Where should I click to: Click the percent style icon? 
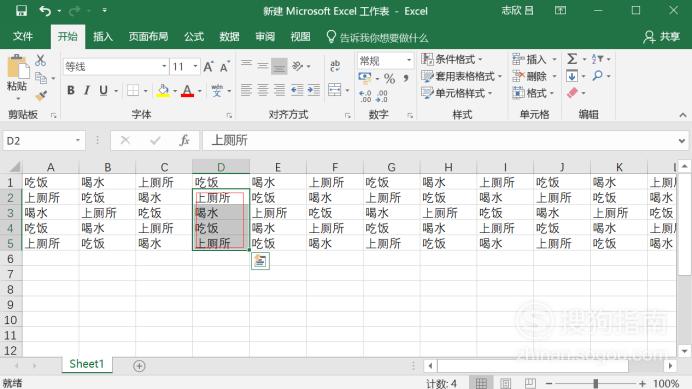[x=389, y=79]
